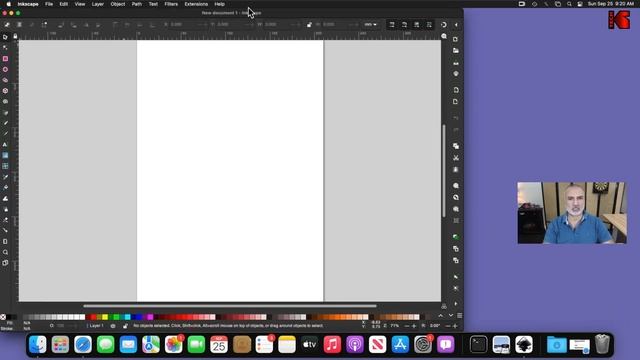Open the Layer 1 layer selector

click(96, 326)
